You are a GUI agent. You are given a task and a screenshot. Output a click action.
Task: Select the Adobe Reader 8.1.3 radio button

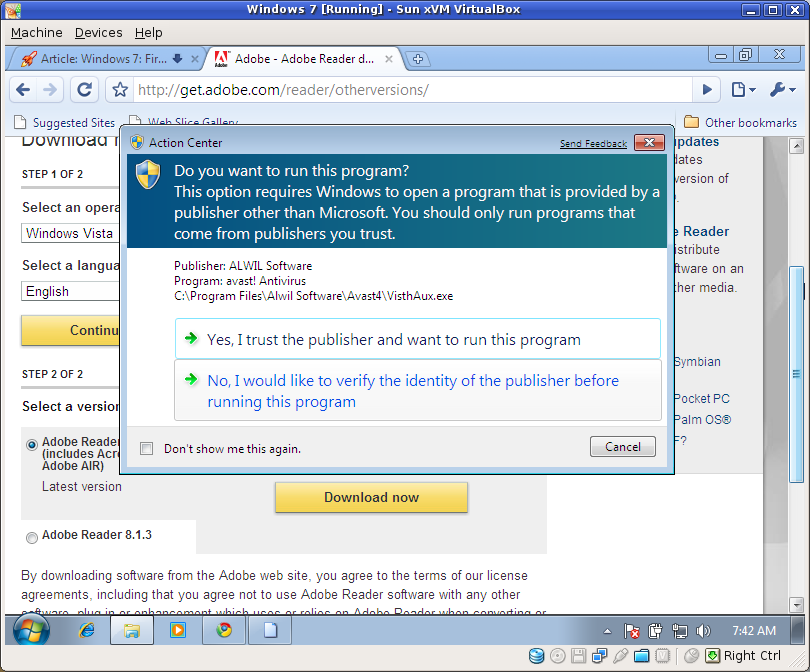click(x=31, y=537)
